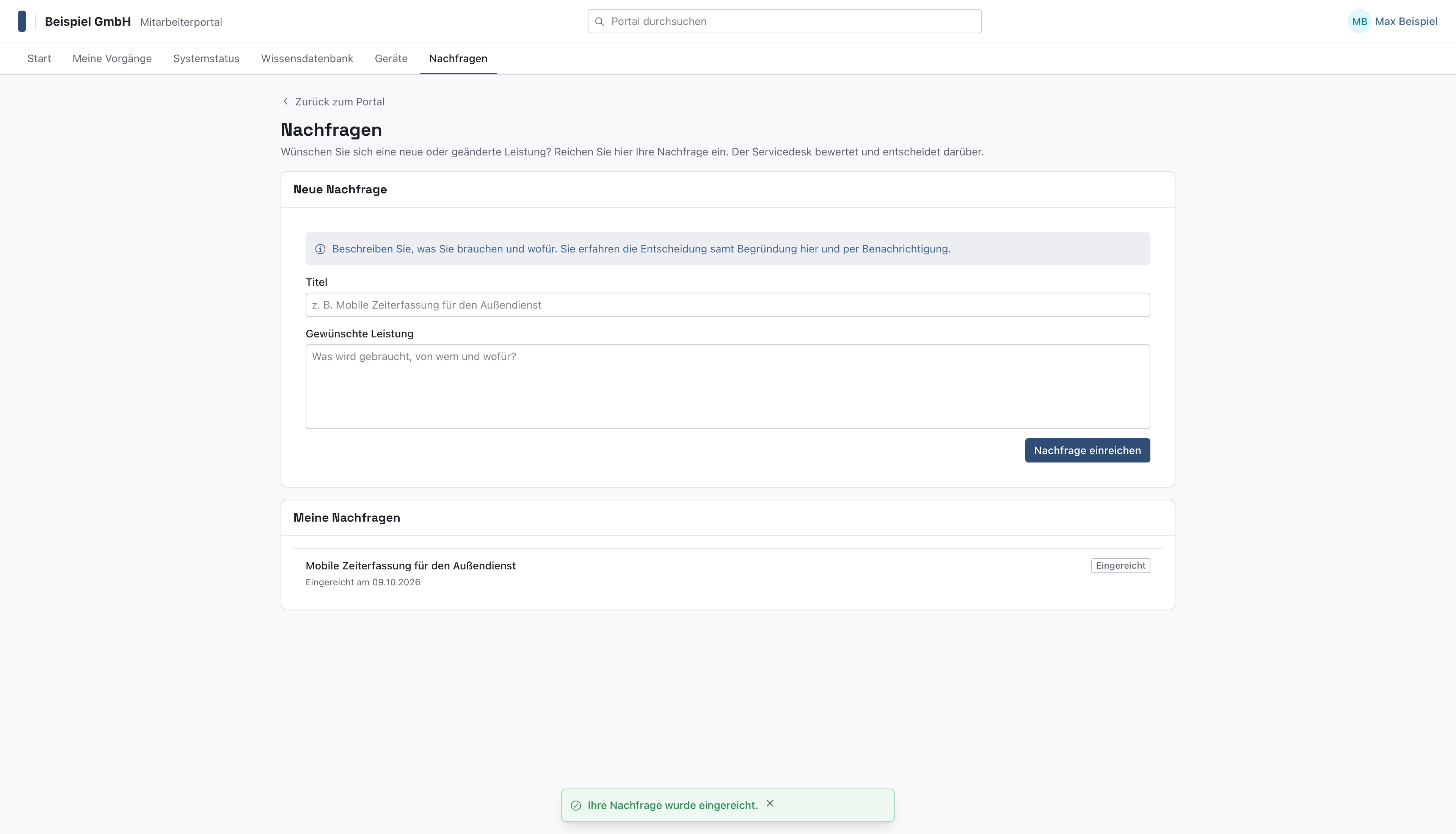Select the Nachfragen tab
The image size is (1456, 834).
[x=458, y=58]
